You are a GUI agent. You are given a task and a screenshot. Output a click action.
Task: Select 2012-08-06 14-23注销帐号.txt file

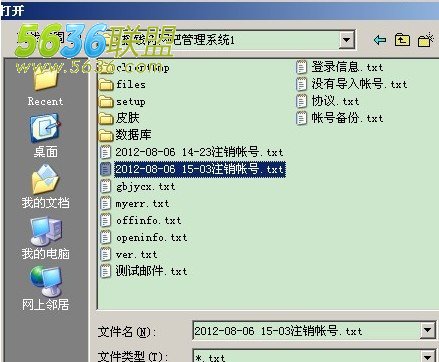192,152
